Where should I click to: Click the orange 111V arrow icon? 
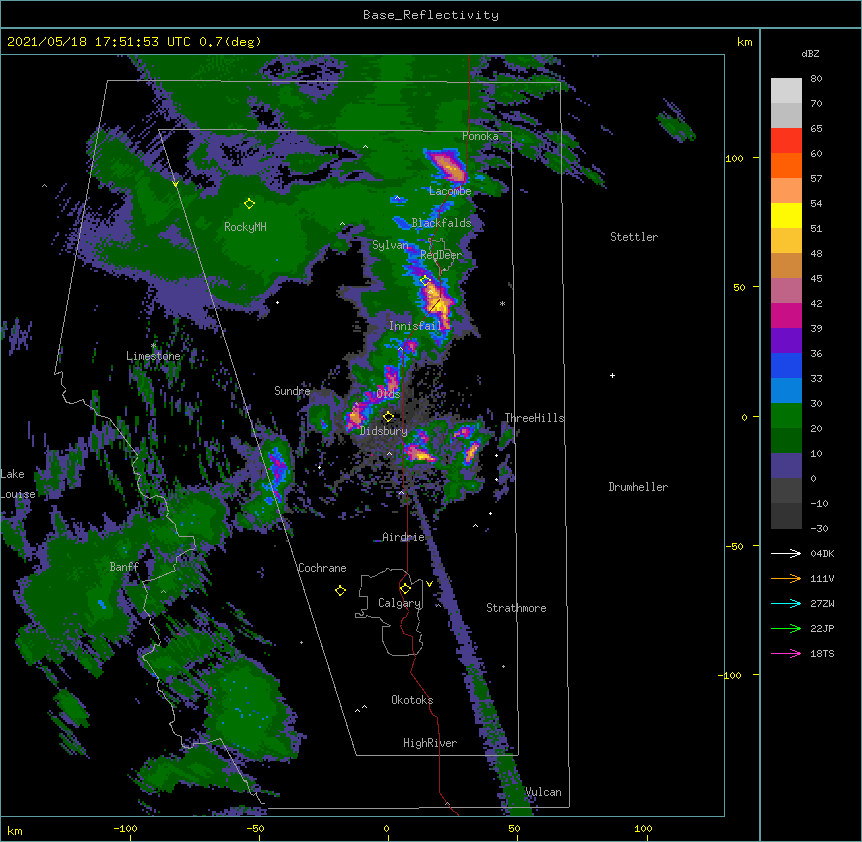[786, 578]
